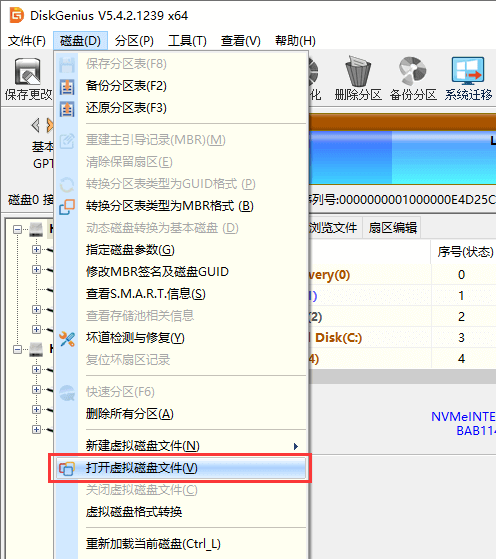Select row with Disk(C:) partition number 3
This screenshot has width=496, height=559.
402,337
